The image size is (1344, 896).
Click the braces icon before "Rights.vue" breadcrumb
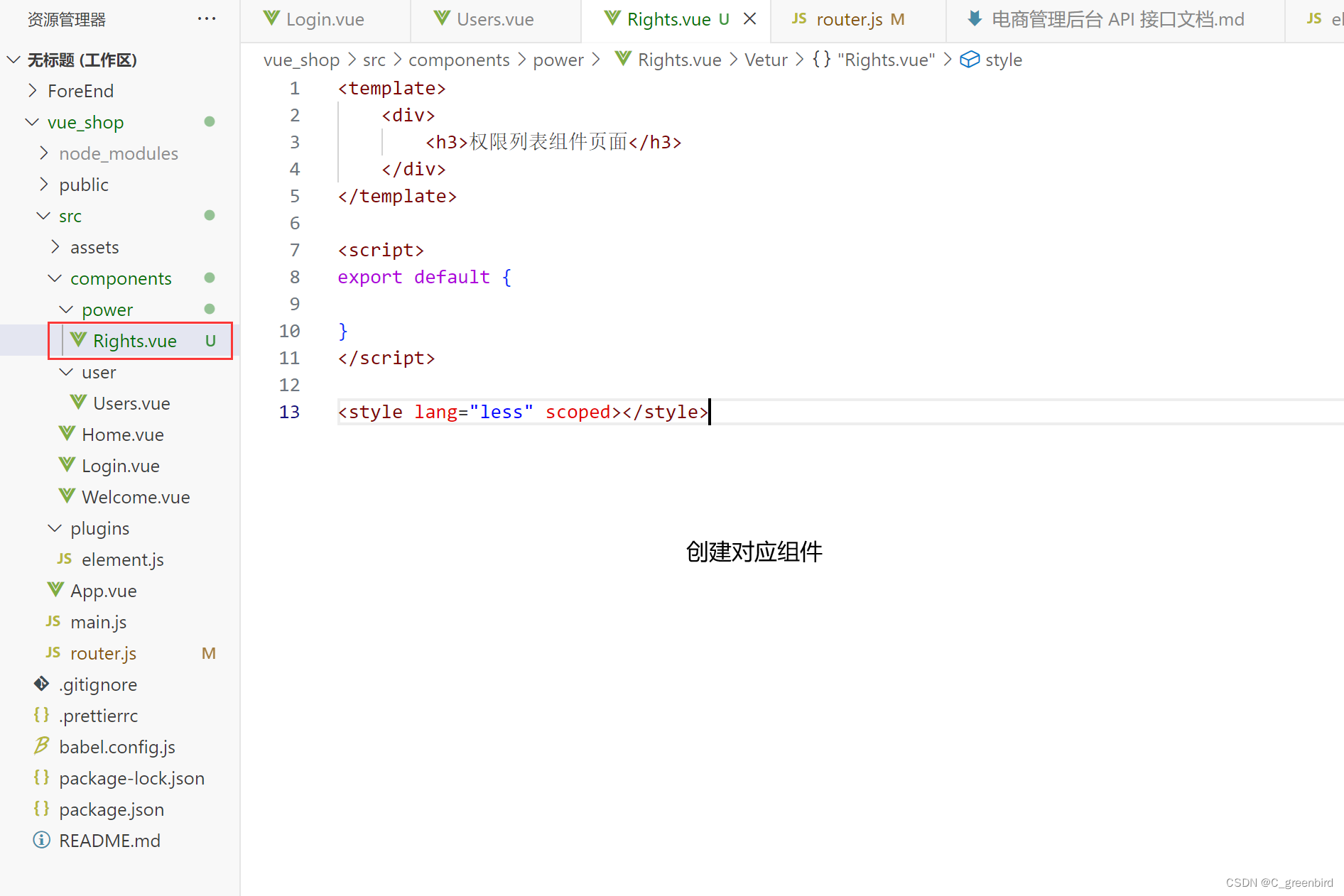[822, 60]
